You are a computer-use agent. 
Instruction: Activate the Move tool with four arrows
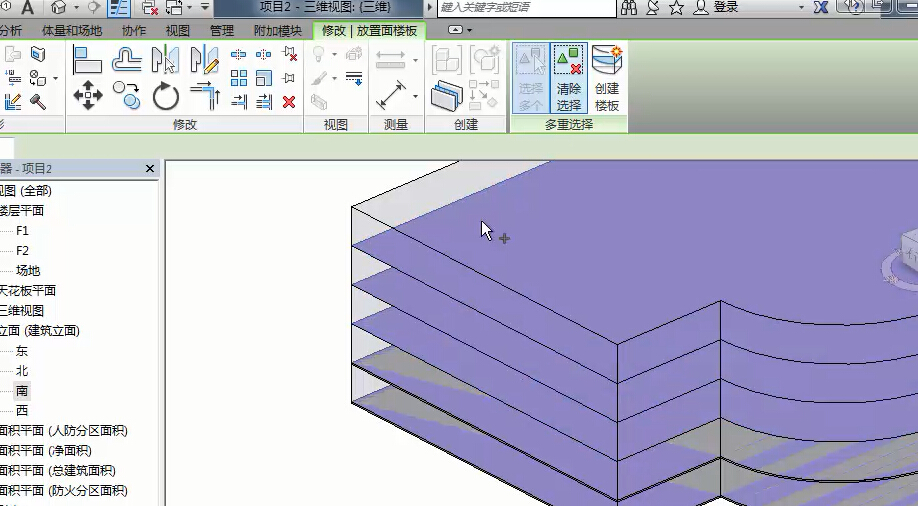tap(88, 97)
